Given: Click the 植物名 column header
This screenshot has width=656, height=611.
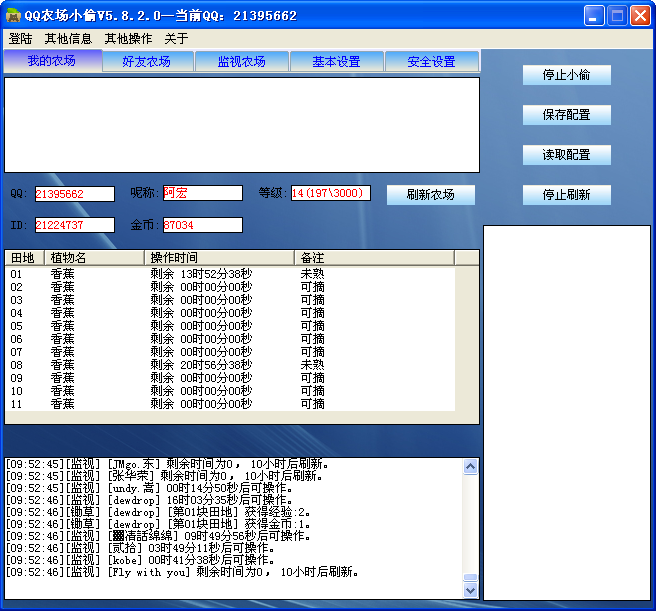Looking at the screenshot, I should [95, 258].
